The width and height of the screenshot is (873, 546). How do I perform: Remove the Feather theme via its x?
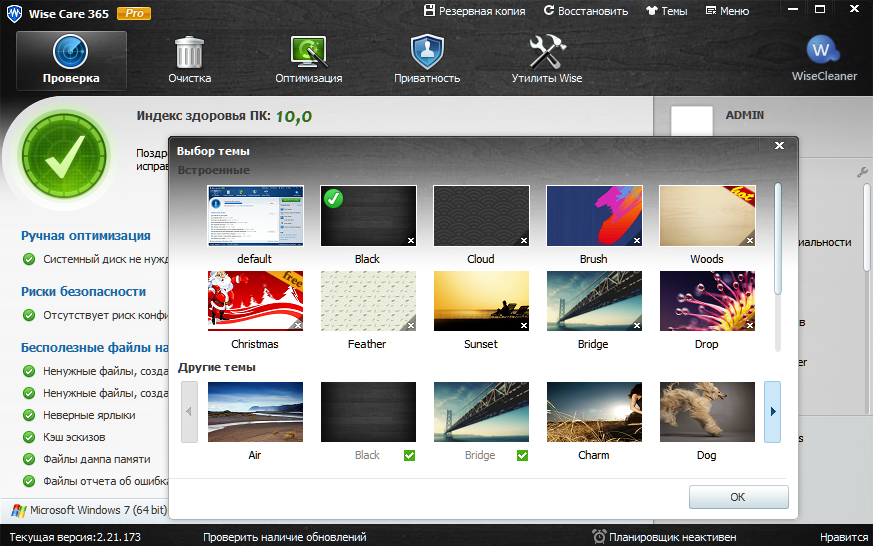tap(411, 326)
